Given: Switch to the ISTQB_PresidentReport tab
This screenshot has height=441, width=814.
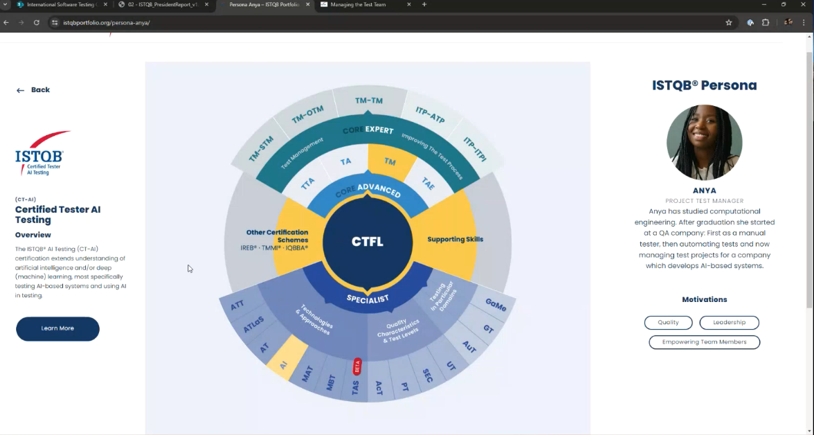Looking at the screenshot, I should click(162, 5).
